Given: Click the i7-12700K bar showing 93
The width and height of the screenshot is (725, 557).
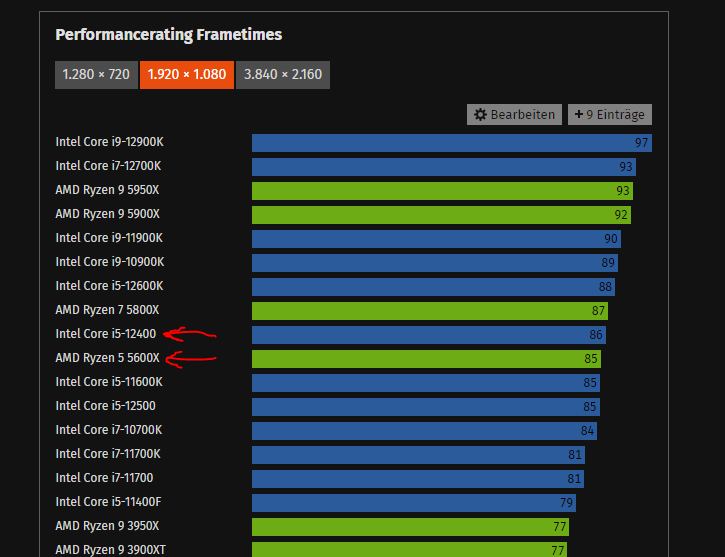Looking at the screenshot, I should (x=444, y=167).
